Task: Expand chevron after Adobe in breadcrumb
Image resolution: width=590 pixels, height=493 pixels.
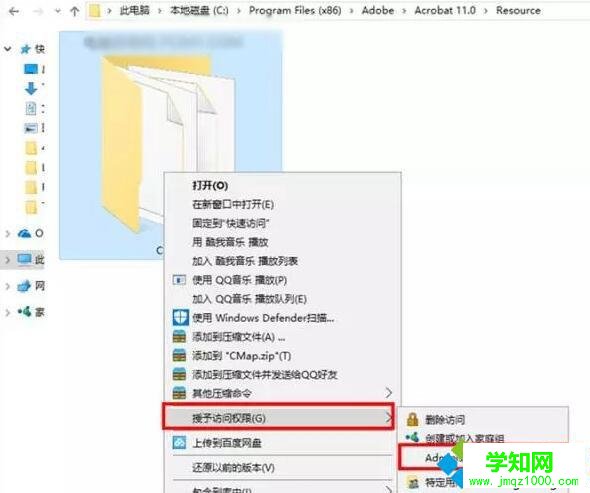Action: click(404, 11)
